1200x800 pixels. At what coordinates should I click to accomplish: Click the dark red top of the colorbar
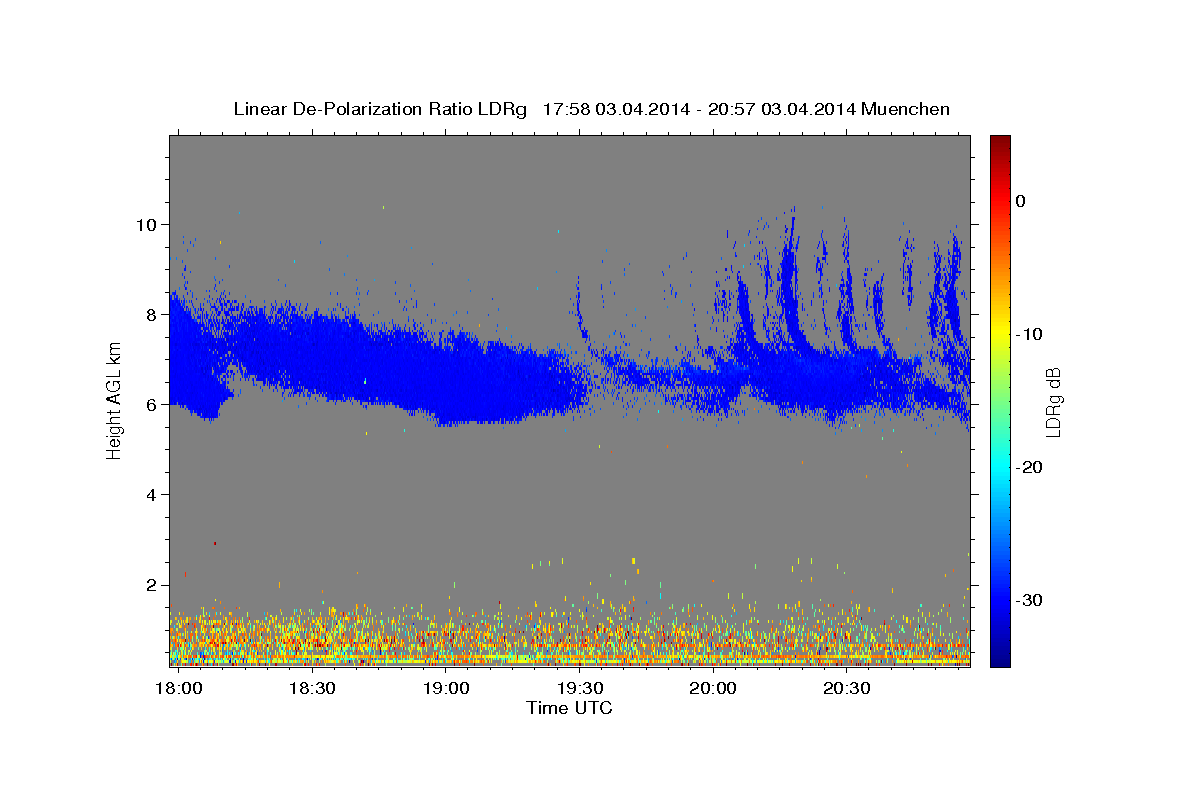click(x=1000, y=143)
